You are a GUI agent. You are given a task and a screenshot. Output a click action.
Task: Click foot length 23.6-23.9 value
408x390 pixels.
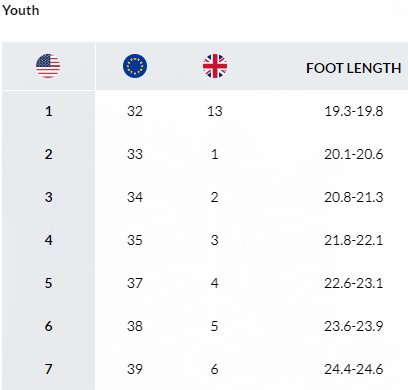click(354, 326)
